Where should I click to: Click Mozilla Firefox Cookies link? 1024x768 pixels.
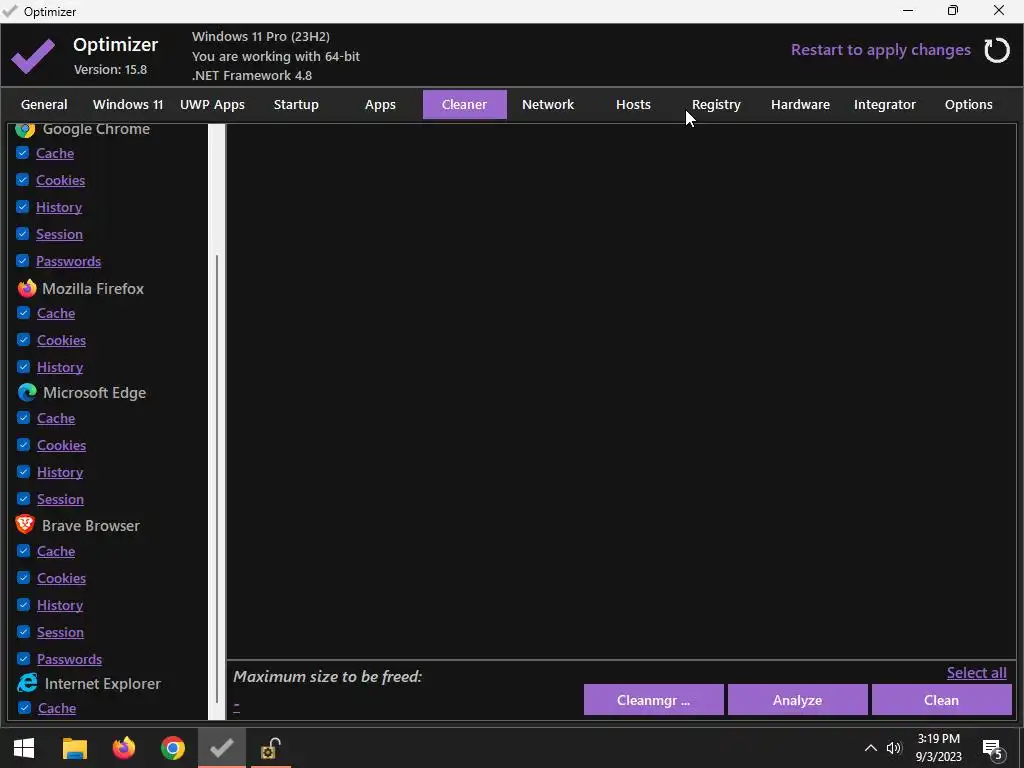[x=61, y=340]
